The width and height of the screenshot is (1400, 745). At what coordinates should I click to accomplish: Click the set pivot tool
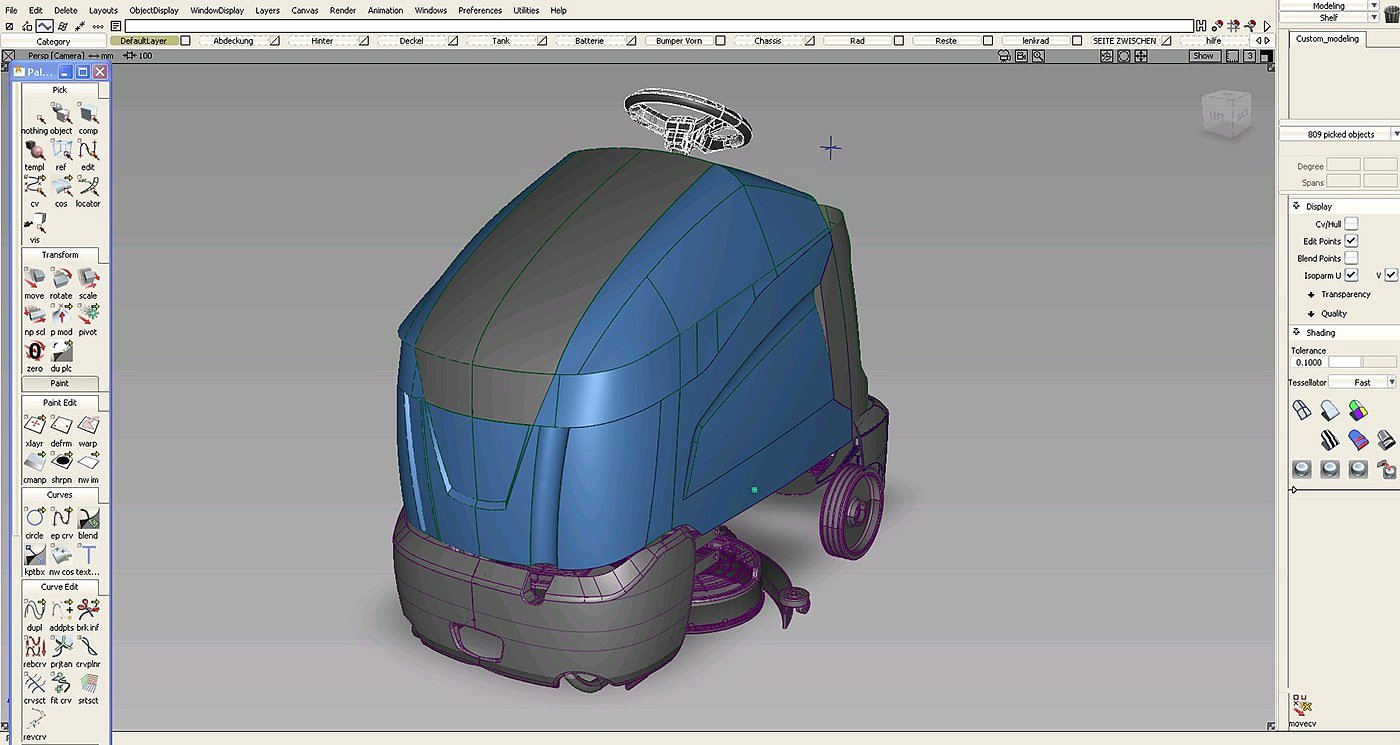[88, 315]
